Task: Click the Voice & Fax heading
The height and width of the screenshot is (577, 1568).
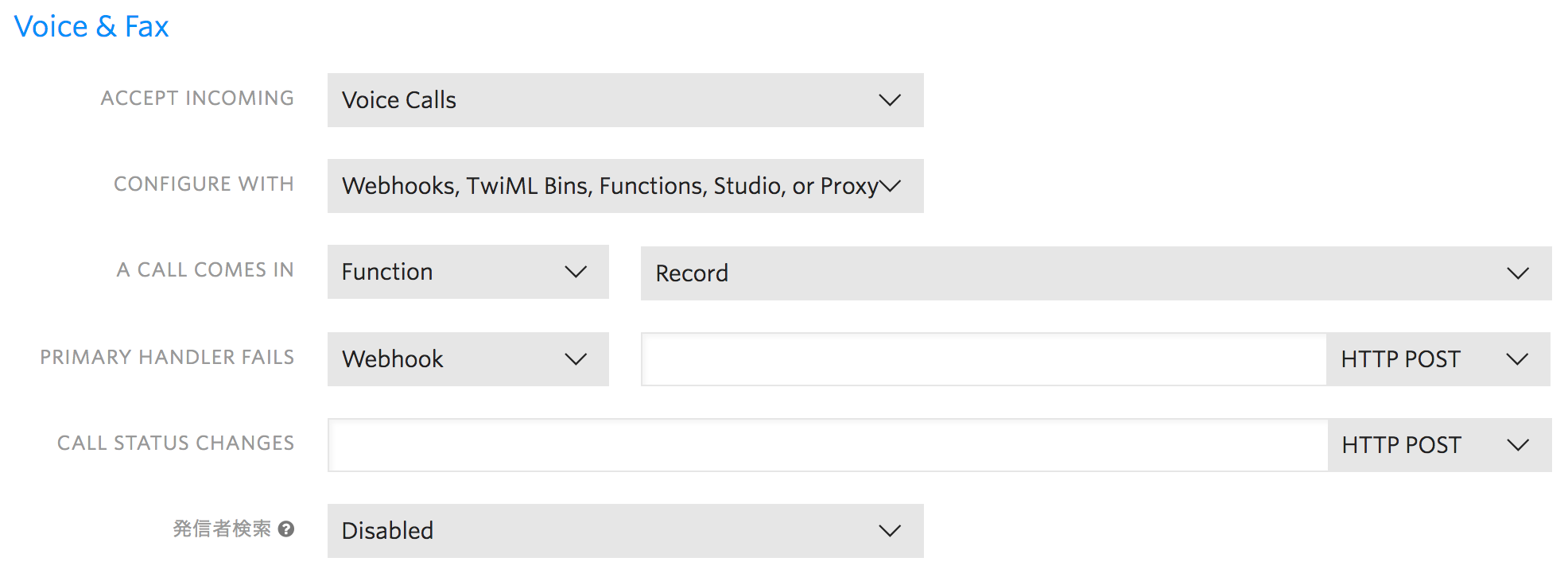Action: pyautogui.click(x=91, y=27)
